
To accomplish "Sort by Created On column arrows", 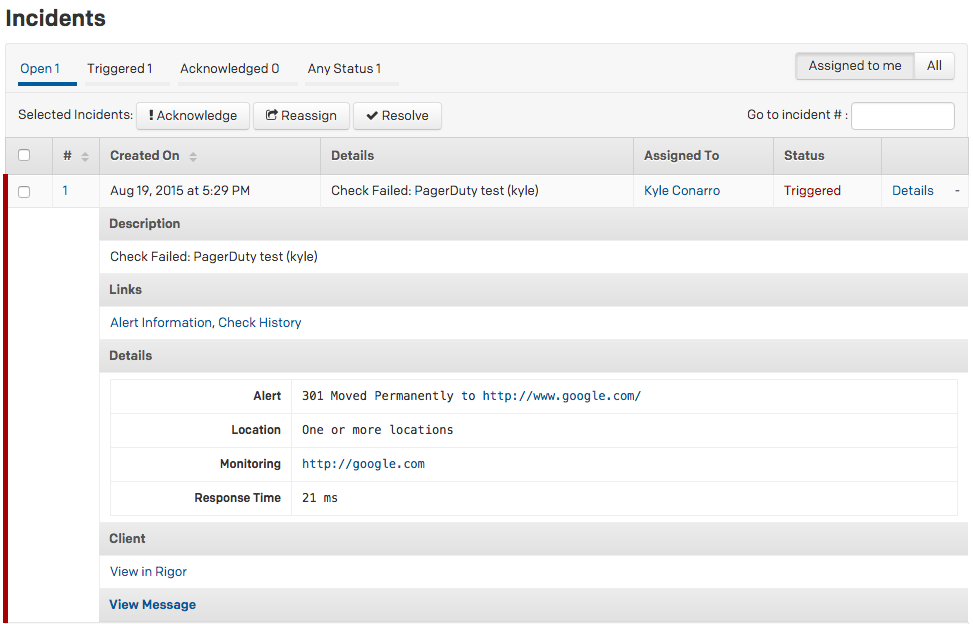I will tap(193, 156).
